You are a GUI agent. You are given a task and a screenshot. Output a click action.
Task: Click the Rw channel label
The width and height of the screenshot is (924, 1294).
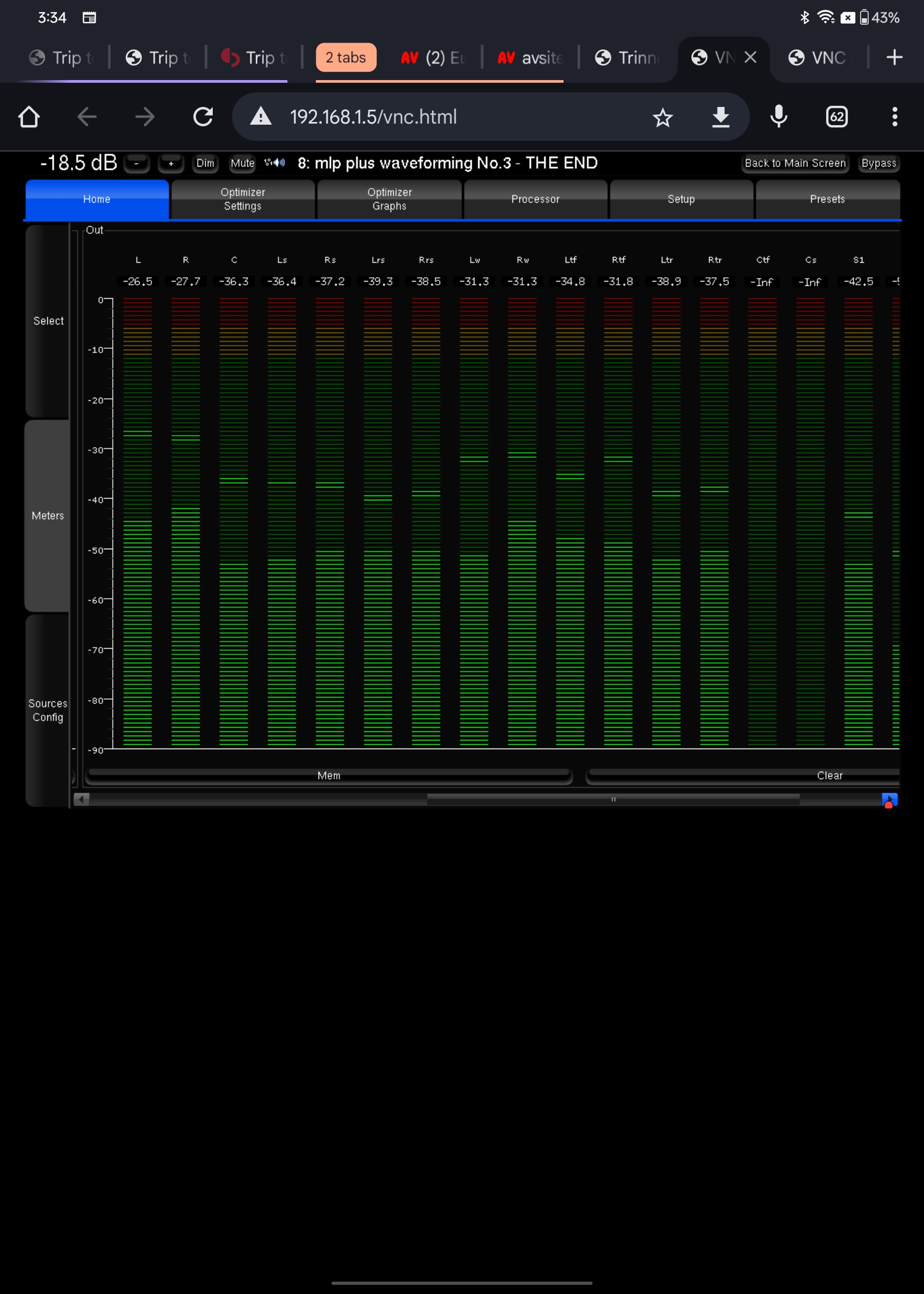(522, 260)
